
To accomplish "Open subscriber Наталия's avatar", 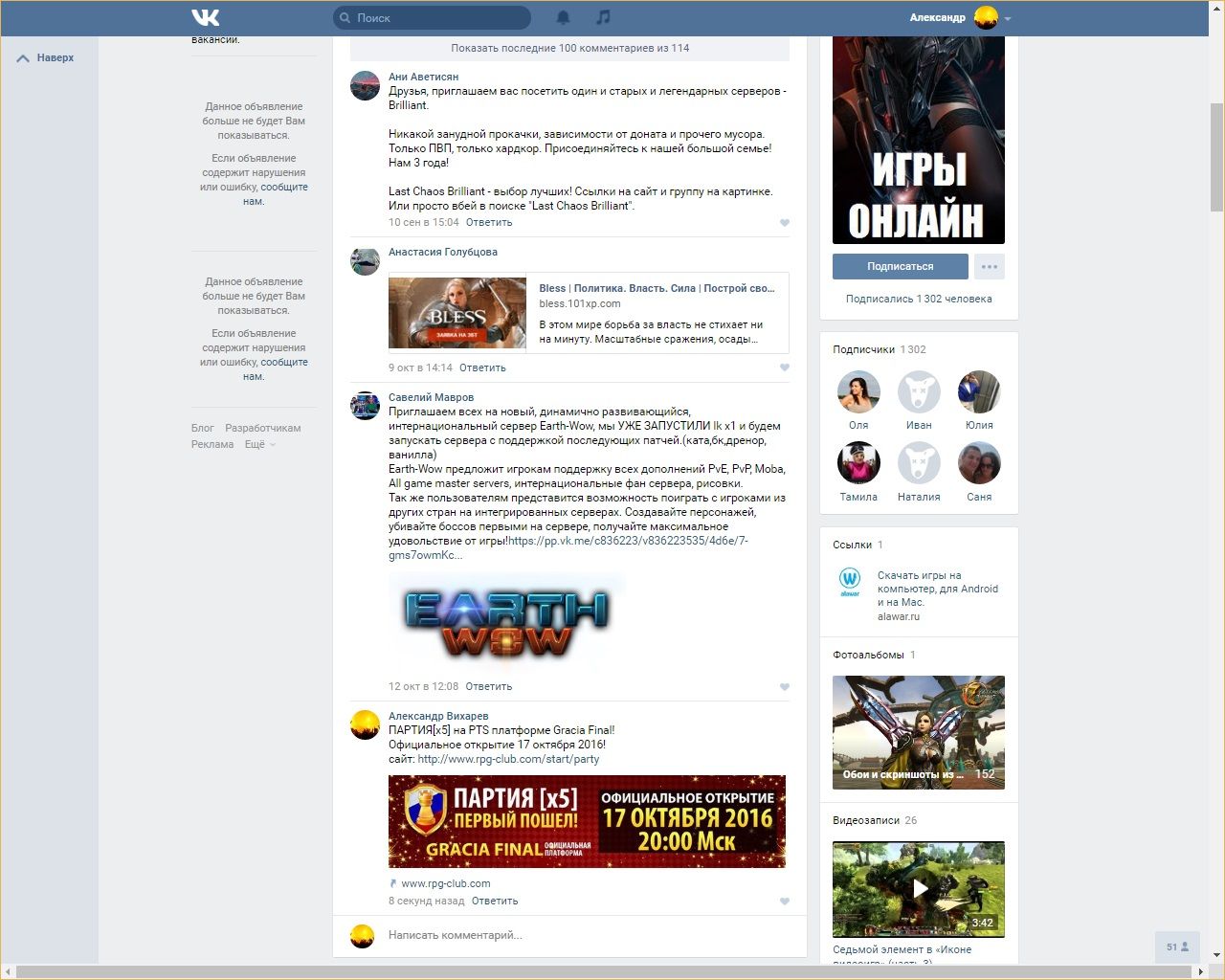I will (x=919, y=463).
